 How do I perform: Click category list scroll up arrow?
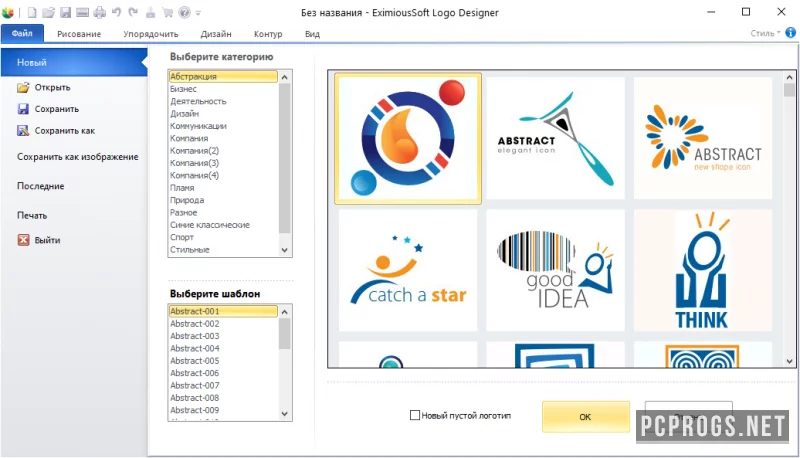click(x=285, y=77)
